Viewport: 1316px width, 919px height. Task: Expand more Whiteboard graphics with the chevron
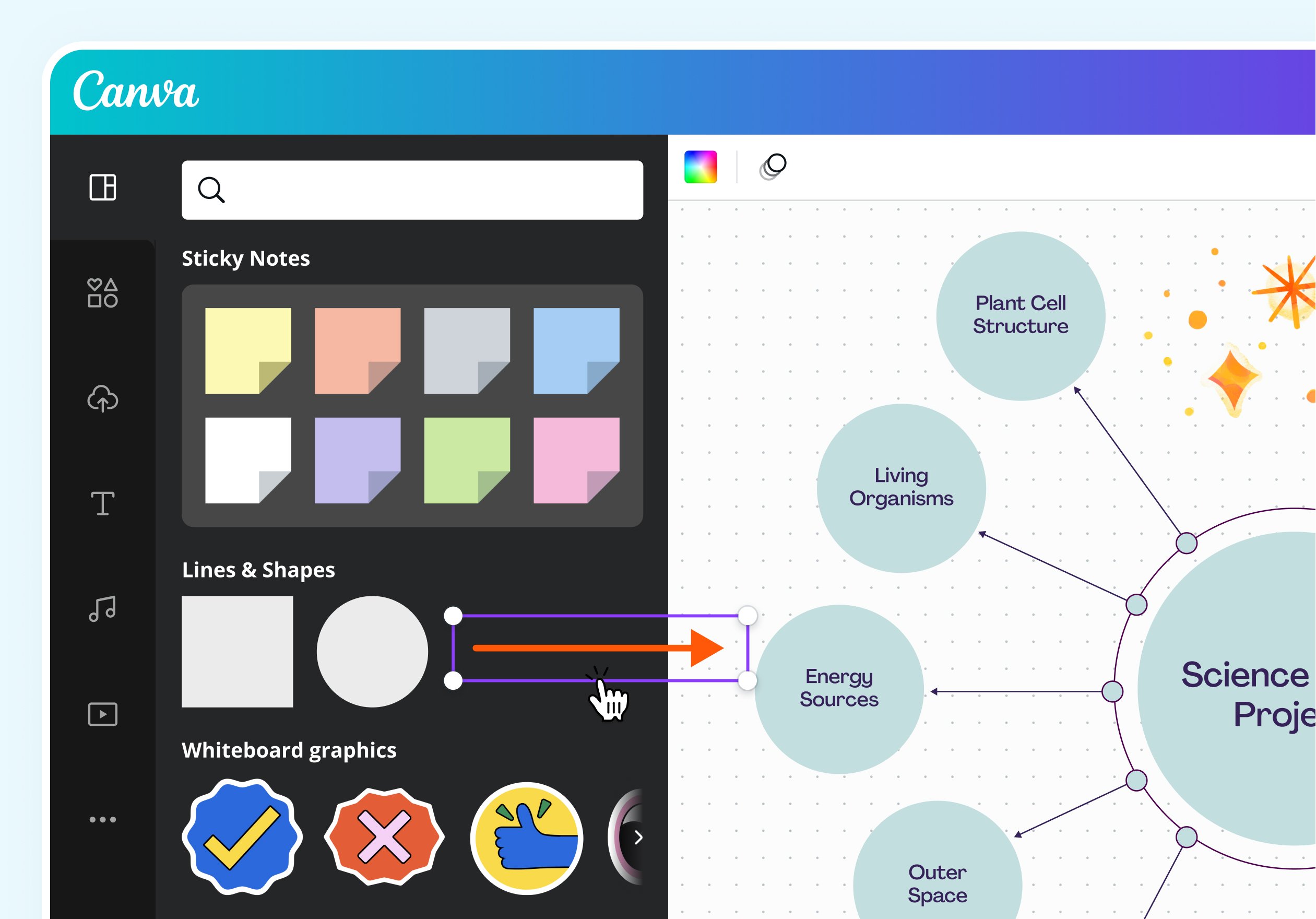pyautogui.click(x=638, y=838)
